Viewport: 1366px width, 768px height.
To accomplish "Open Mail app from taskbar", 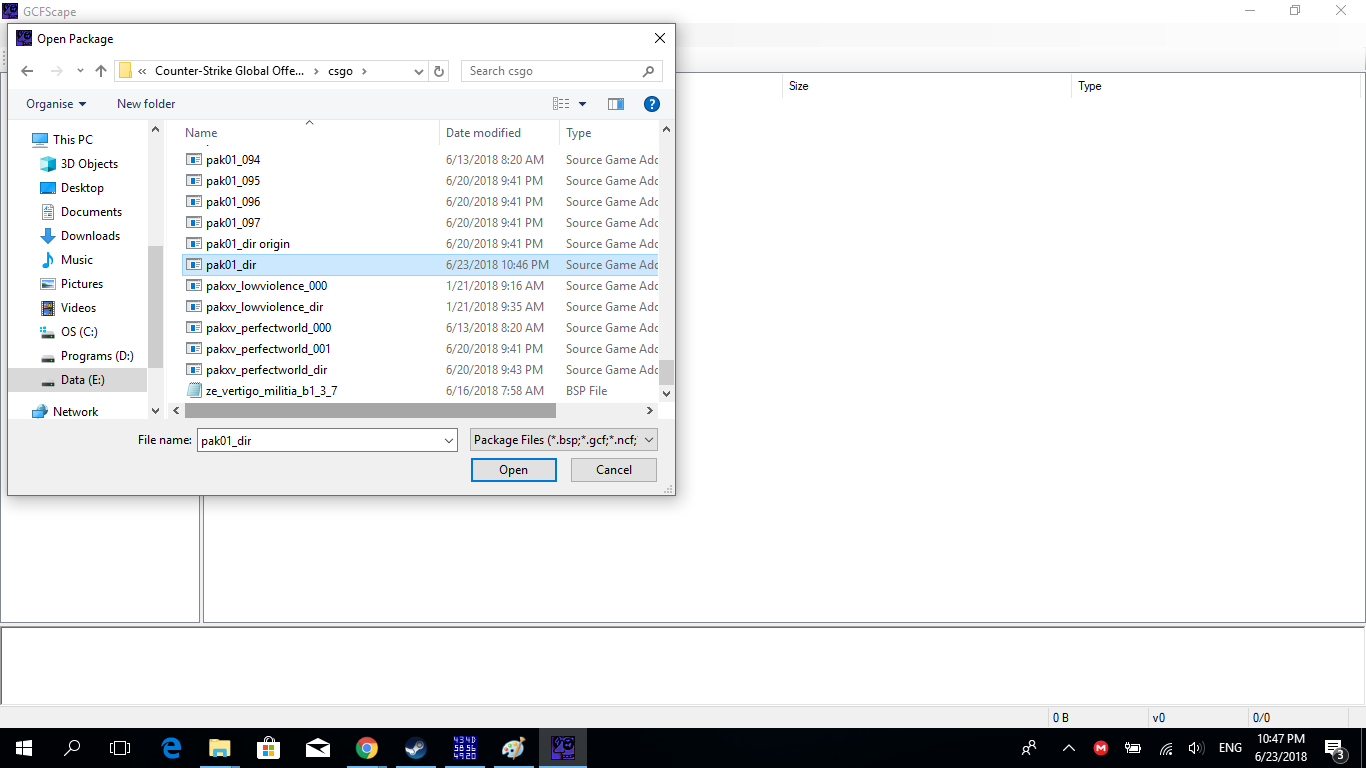I will click(318, 748).
